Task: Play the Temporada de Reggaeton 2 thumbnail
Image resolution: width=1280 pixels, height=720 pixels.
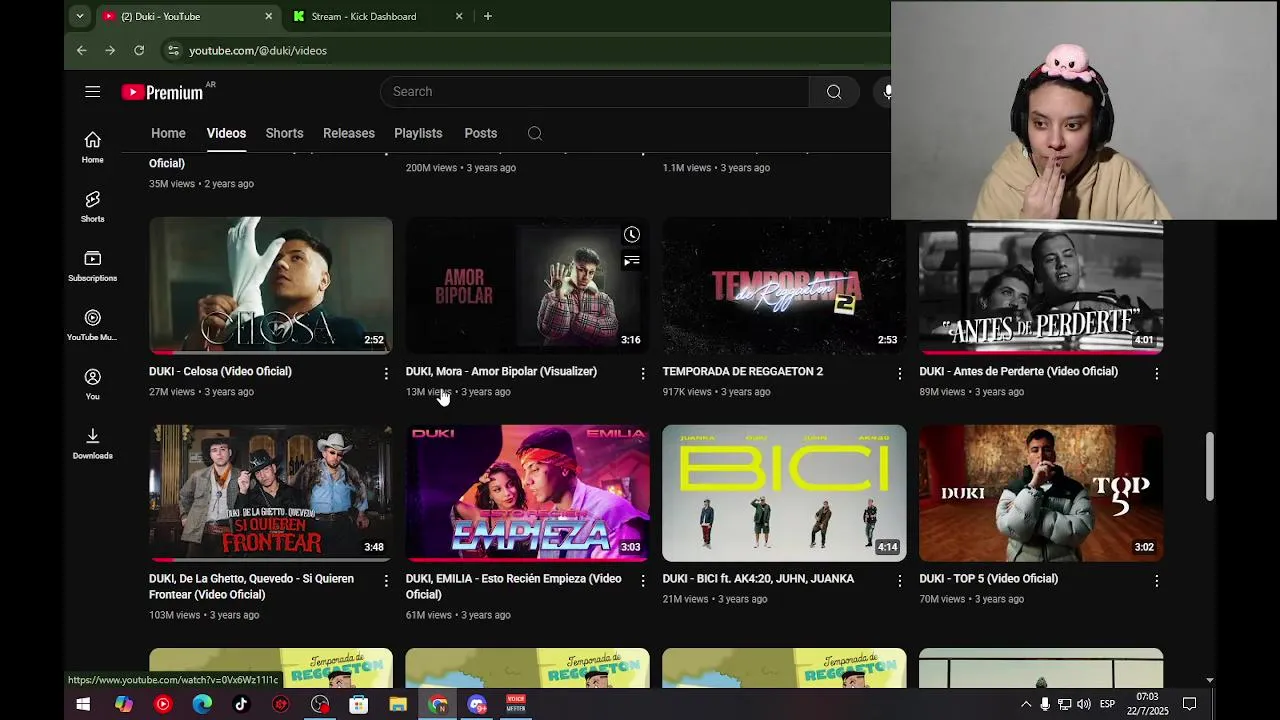Action: coord(784,285)
